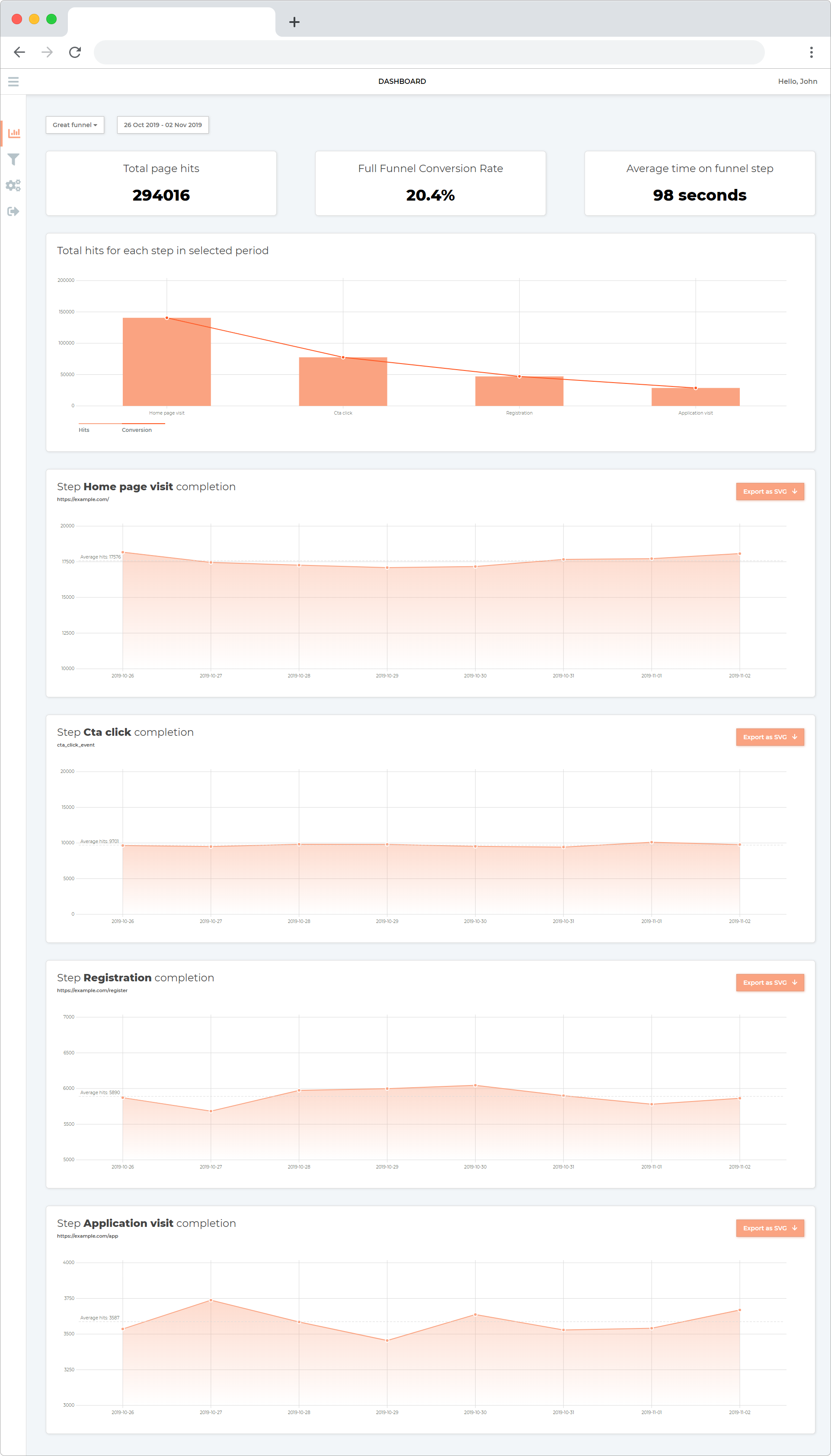831x1456 pixels.
Task: Open the Great funnel dropdown
Action: 75,125
